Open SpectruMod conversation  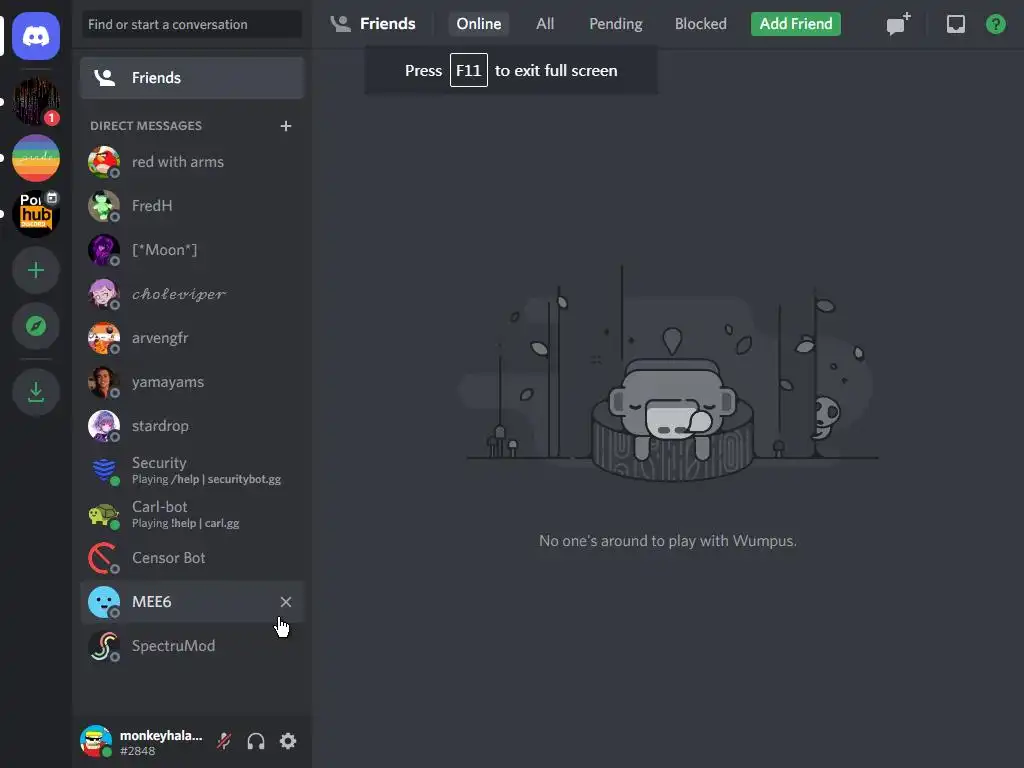pos(192,646)
